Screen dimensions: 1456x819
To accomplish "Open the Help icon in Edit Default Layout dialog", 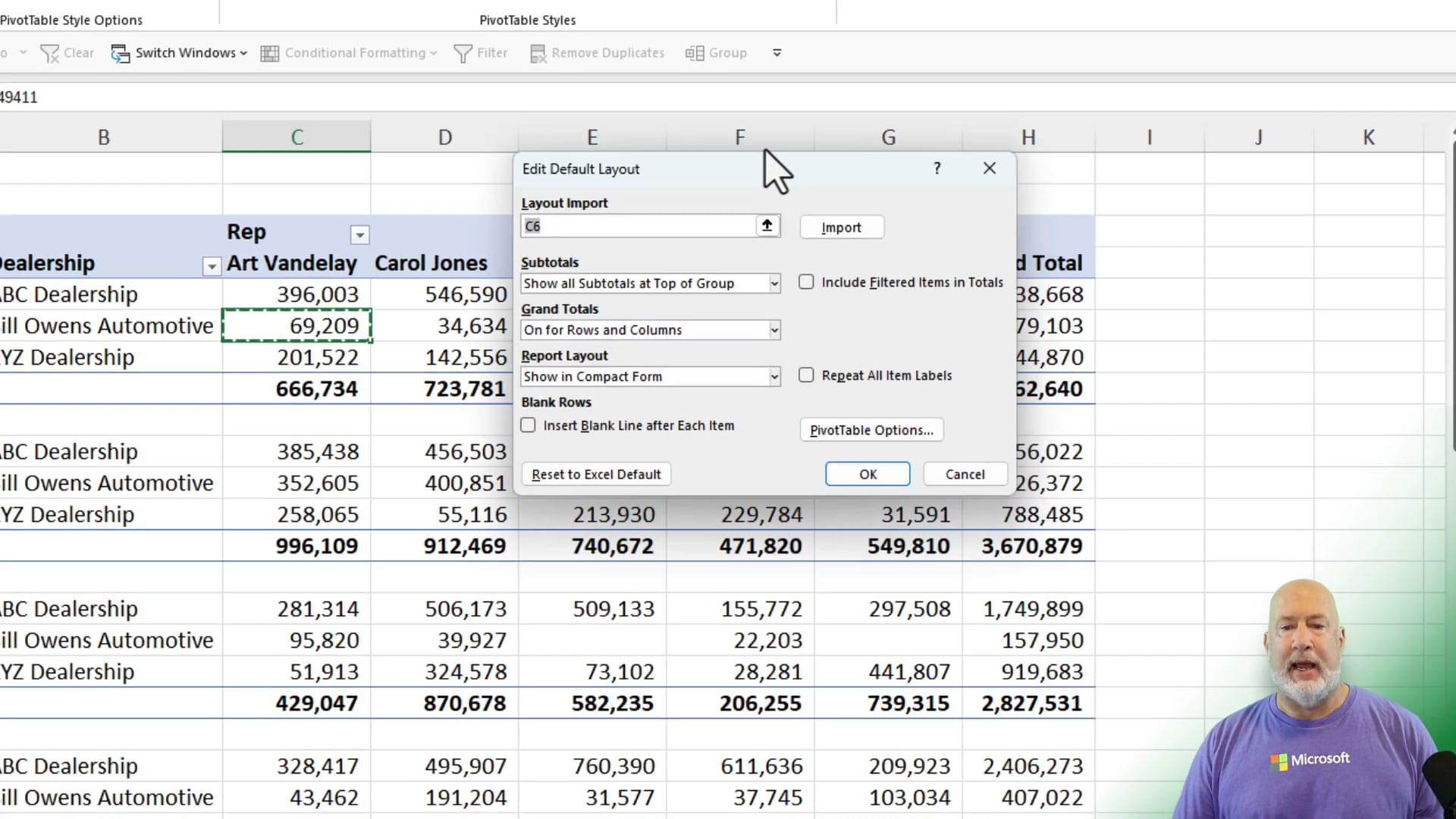I will coord(937,168).
